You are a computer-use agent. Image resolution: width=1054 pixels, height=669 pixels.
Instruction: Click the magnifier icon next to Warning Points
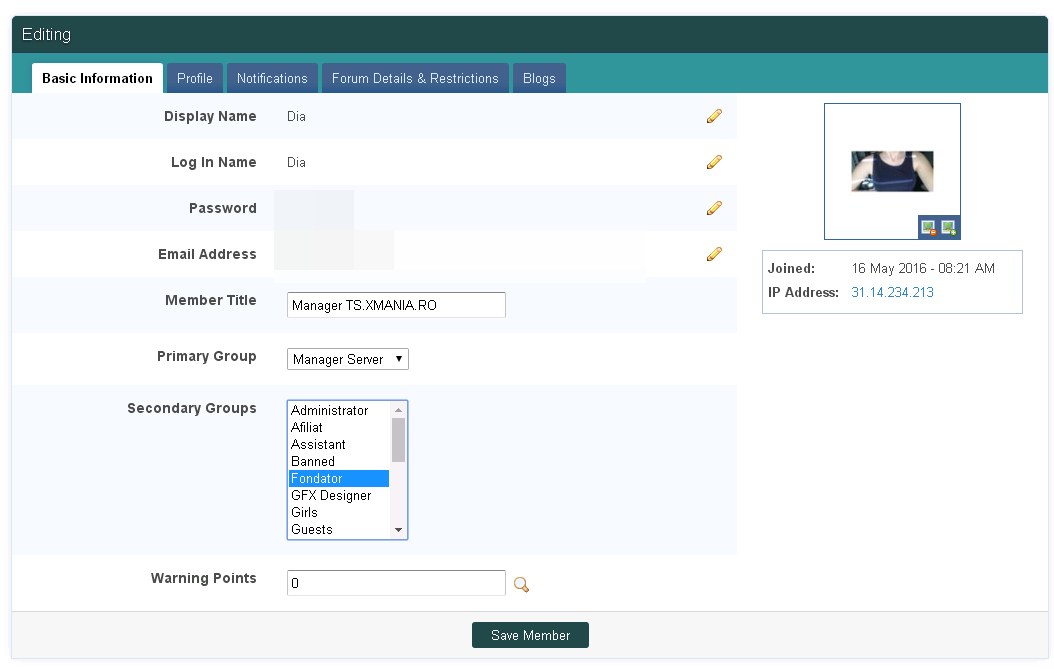(x=520, y=584)
